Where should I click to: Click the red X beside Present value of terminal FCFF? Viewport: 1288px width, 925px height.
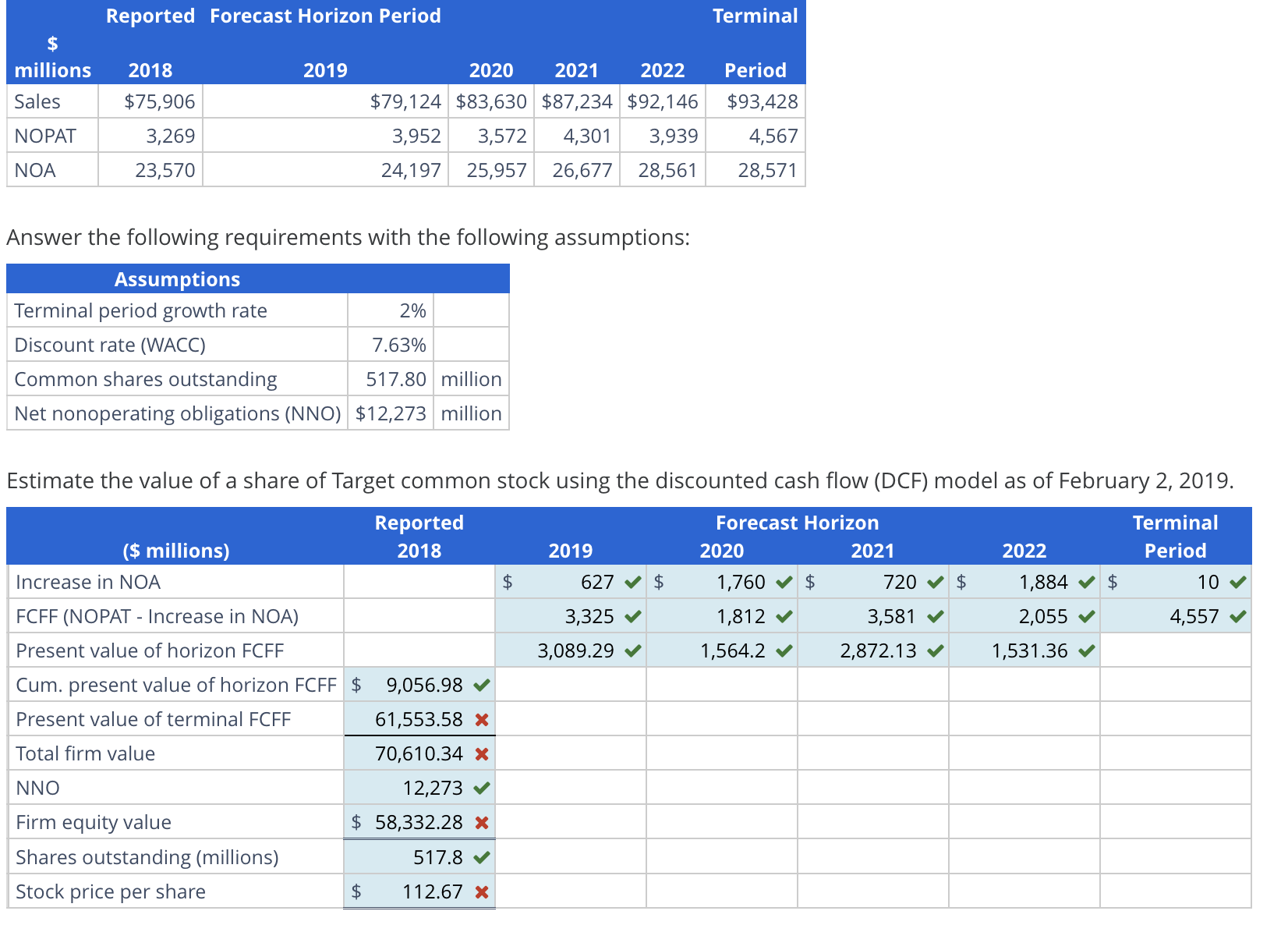click(482, 719)
